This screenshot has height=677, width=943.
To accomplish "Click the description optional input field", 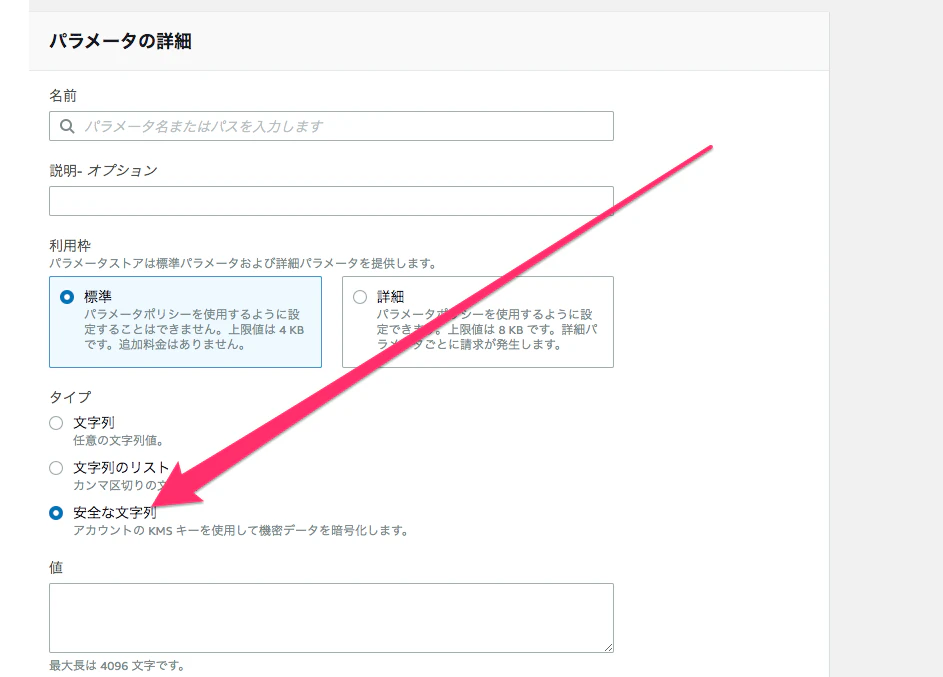I will tap(331, 201).
